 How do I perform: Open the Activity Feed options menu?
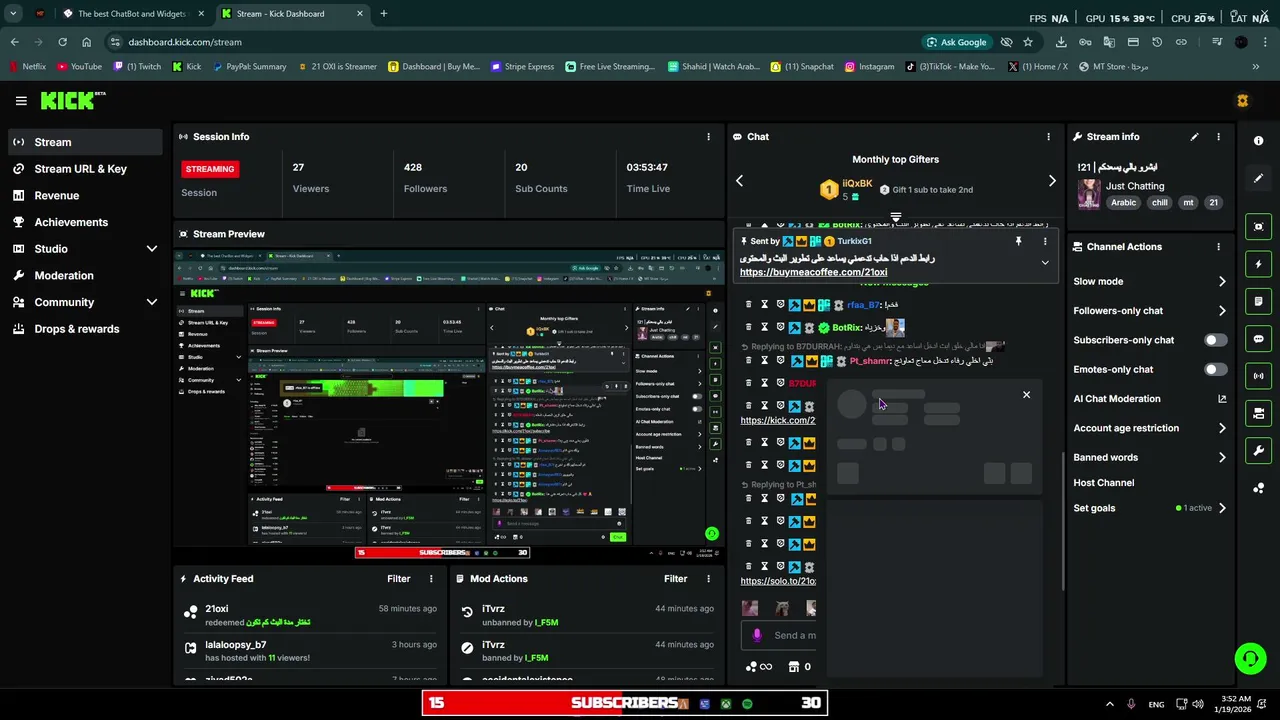(431, 579)
